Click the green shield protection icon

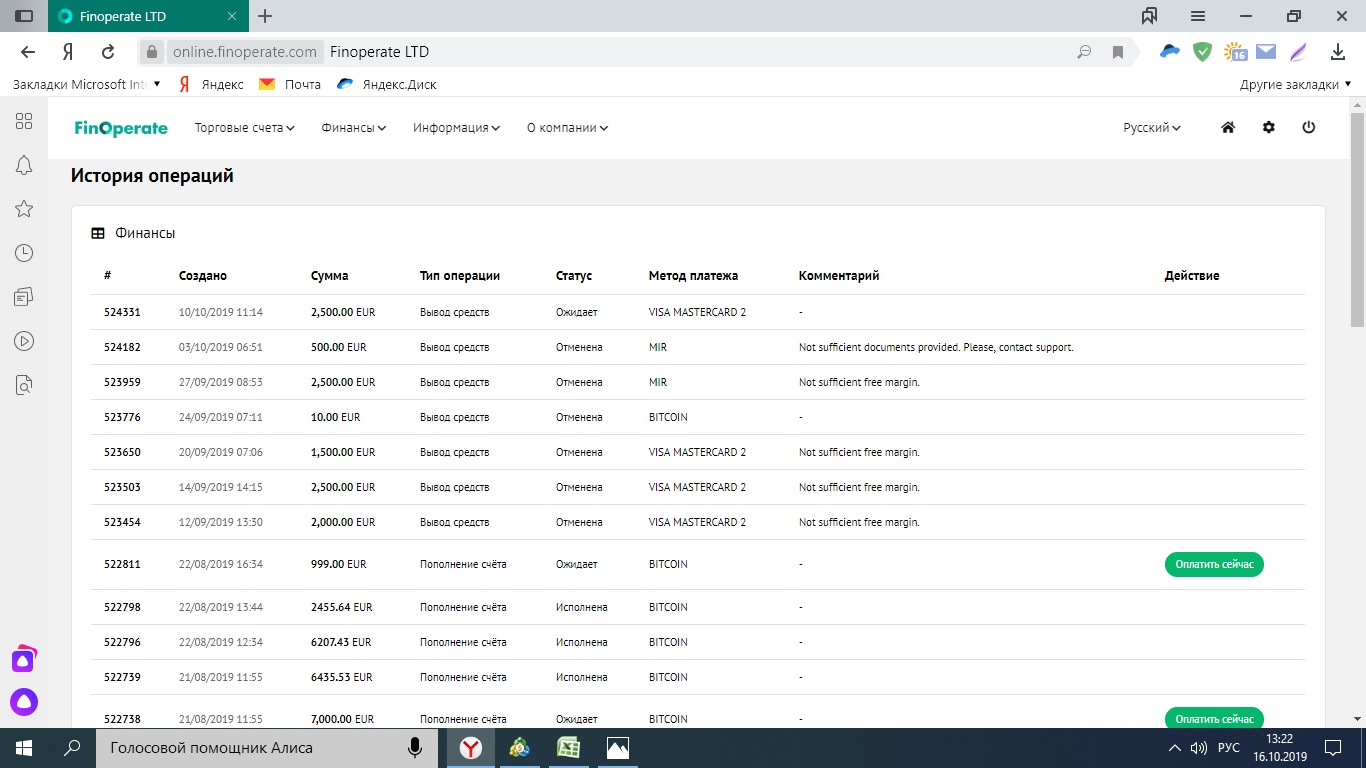coord(1203,52)
